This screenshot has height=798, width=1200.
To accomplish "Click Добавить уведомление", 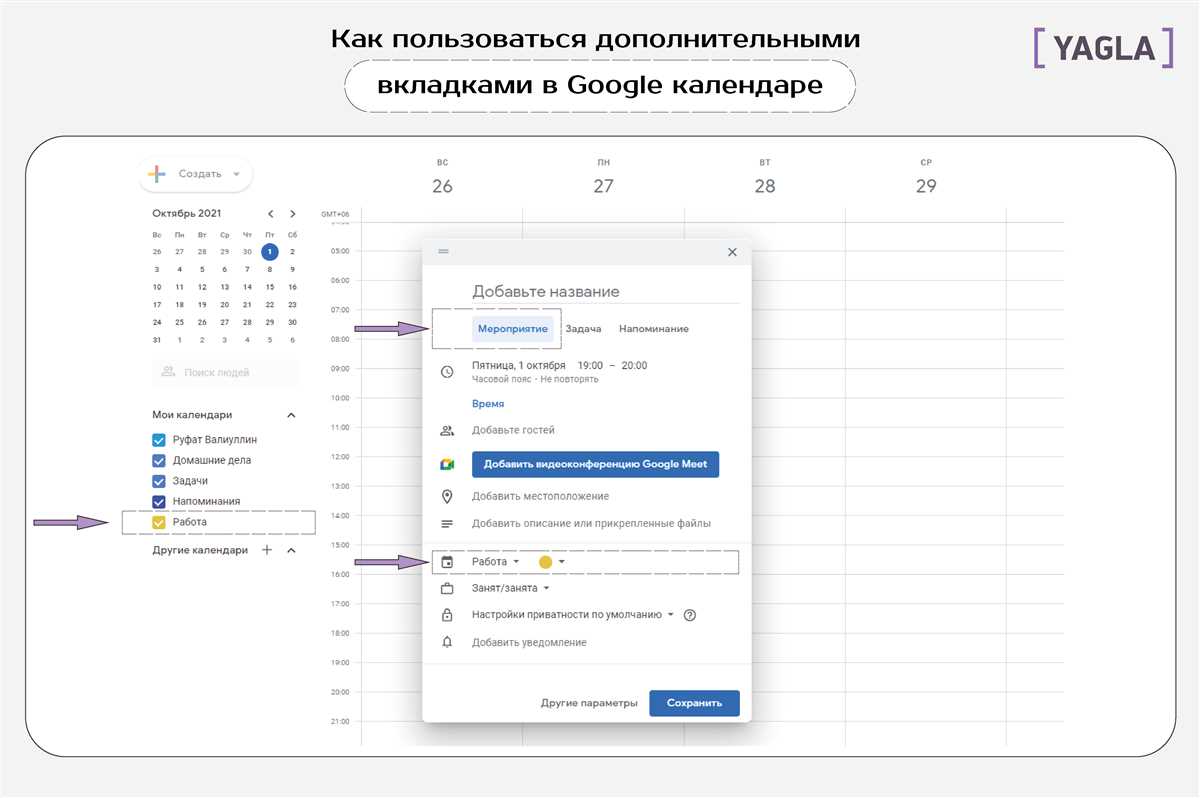I will click(529, 643).
